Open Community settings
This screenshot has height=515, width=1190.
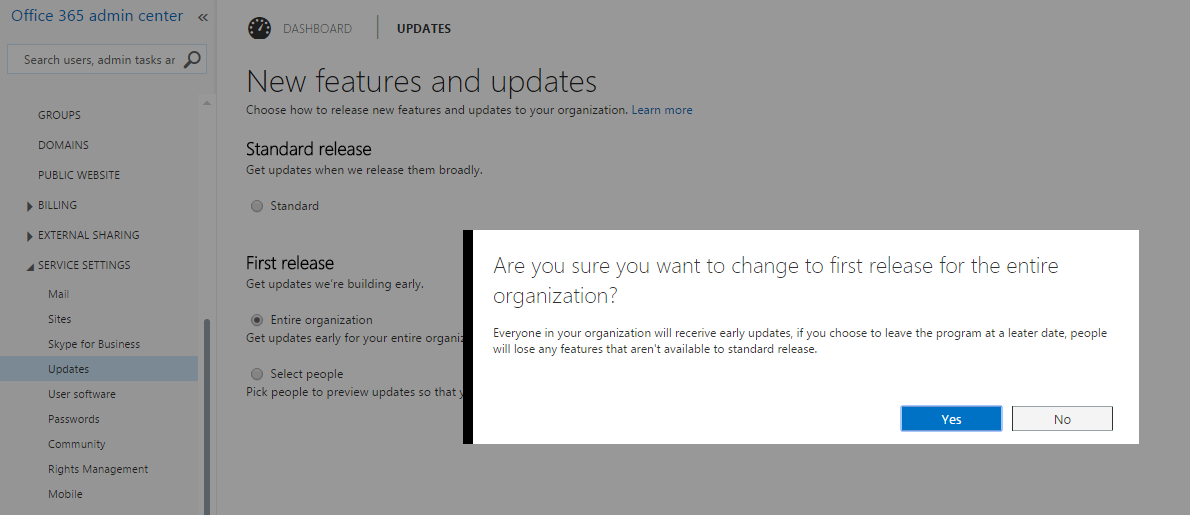click(77, 444)
